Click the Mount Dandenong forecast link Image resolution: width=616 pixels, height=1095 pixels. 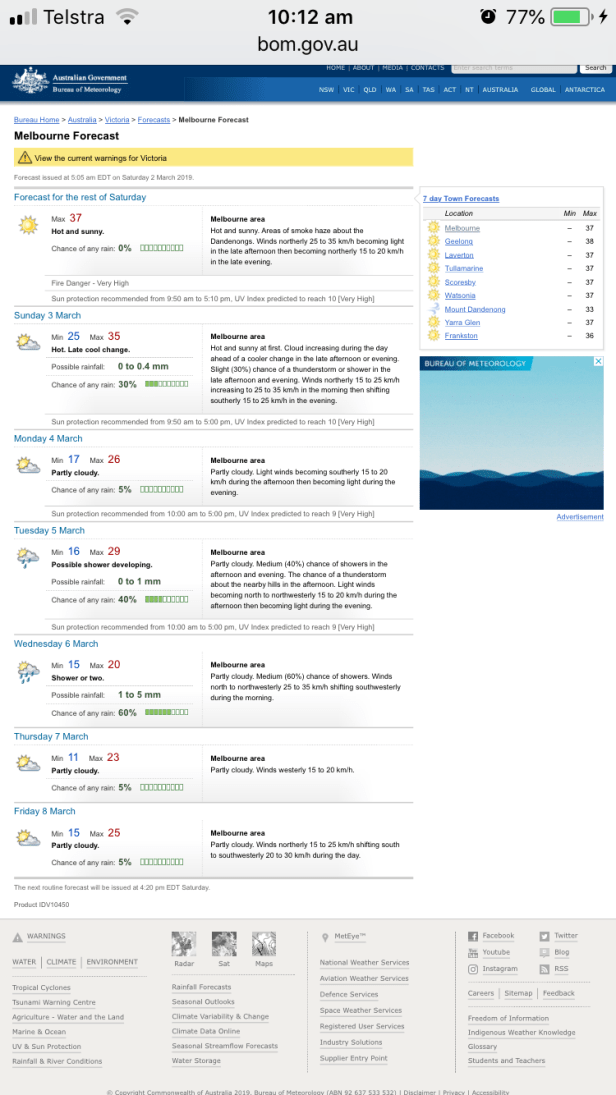coord(475,309)
